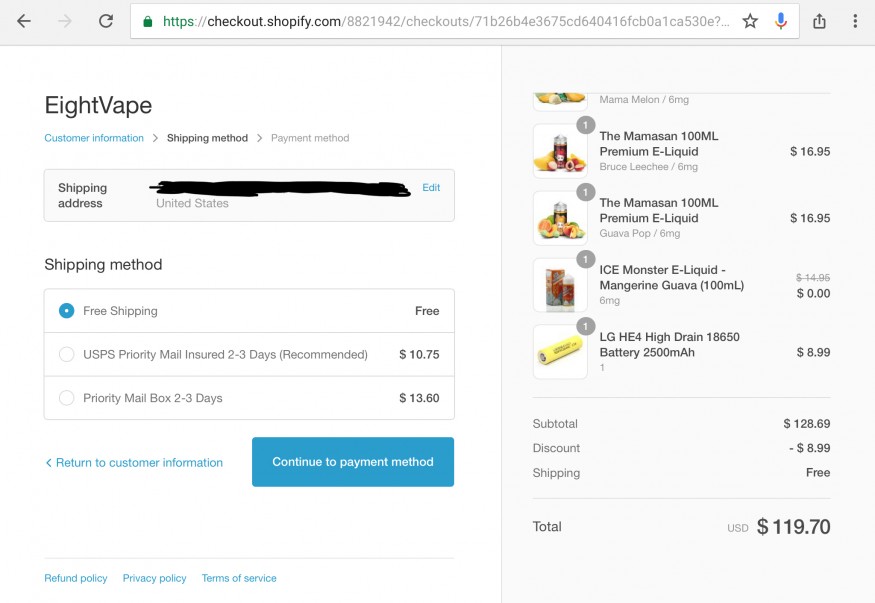Image resolution: width=875 pixels, height=603 pixels.
Task: Bookmark page with star icon
Action: pyautogui.click(x=750, y=21)
